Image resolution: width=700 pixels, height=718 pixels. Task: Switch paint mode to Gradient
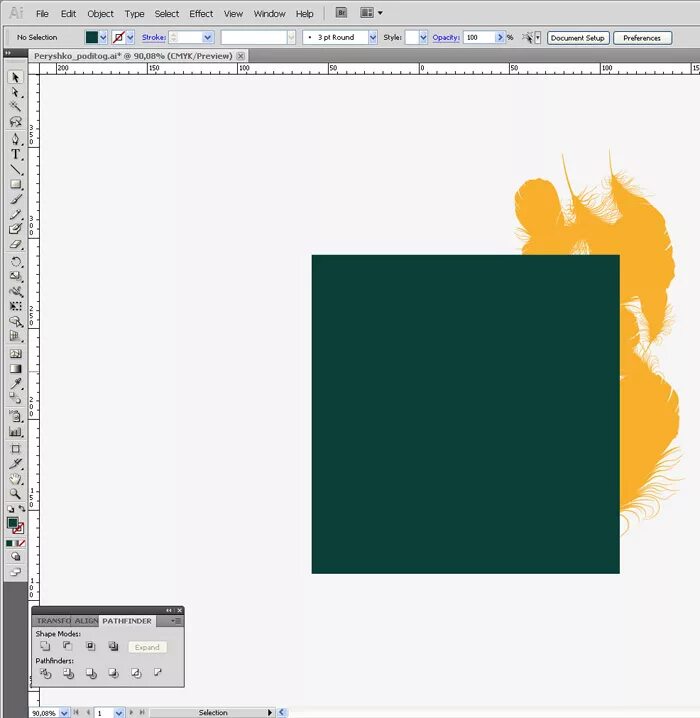(16, 543)
